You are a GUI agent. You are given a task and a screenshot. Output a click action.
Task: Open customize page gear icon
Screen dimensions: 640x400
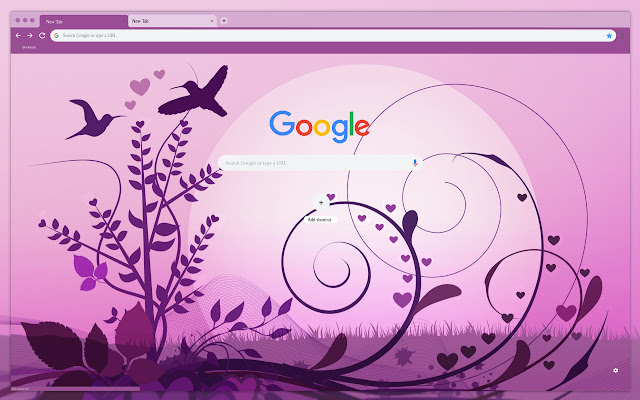616,370
